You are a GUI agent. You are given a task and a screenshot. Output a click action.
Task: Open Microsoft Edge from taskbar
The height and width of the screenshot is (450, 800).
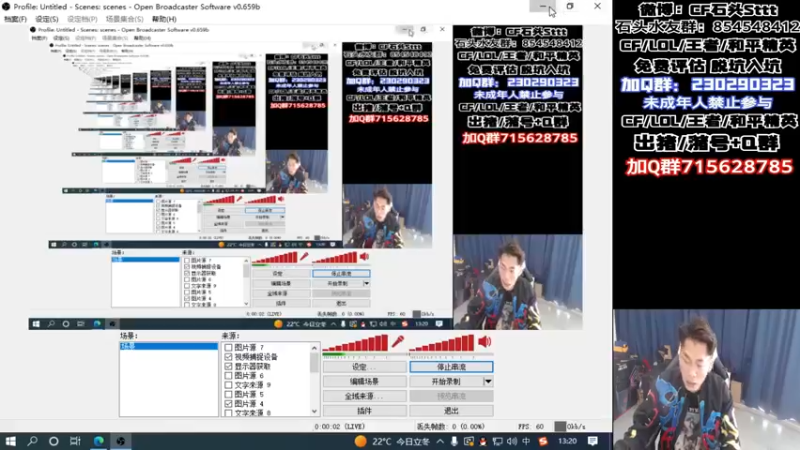[98, 441]
